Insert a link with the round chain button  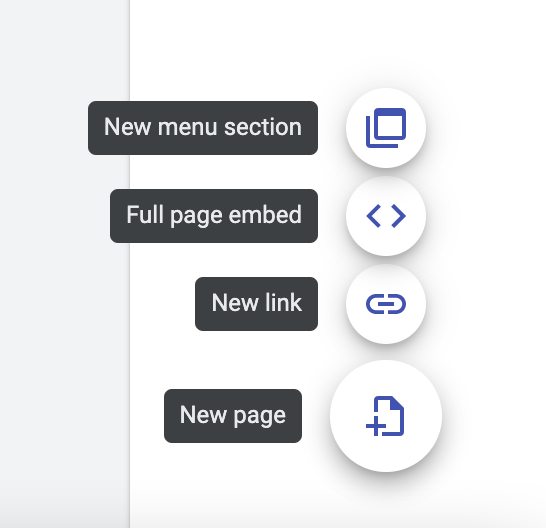click(x=386, y=304)
